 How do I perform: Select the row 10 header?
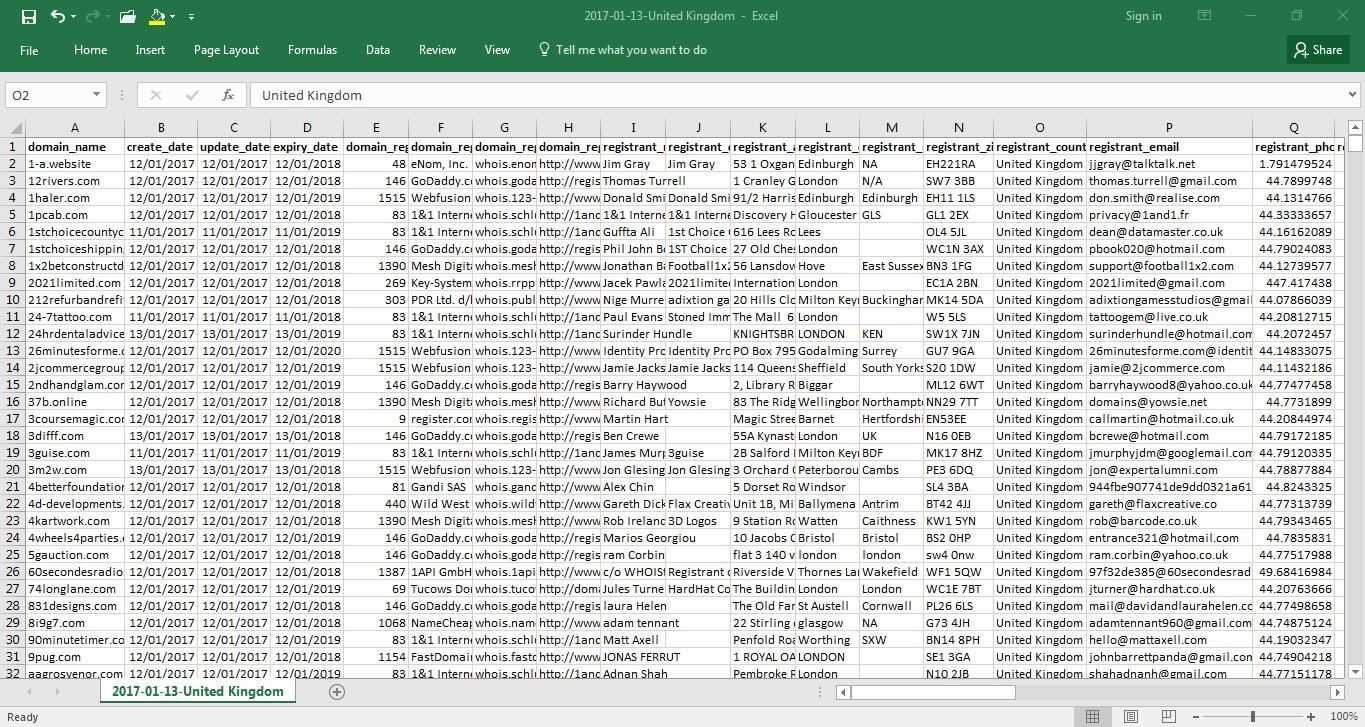point(12,299)
